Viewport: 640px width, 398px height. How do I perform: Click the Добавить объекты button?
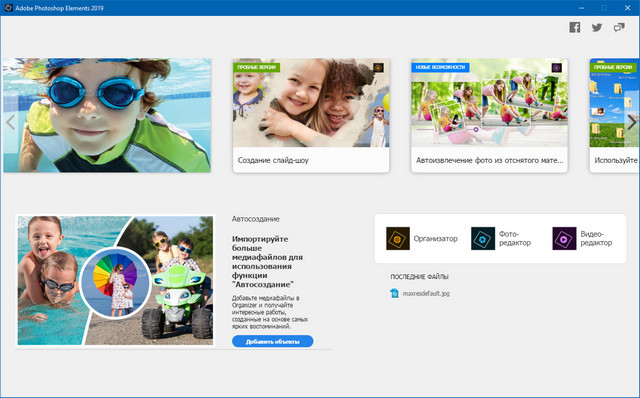273,341
